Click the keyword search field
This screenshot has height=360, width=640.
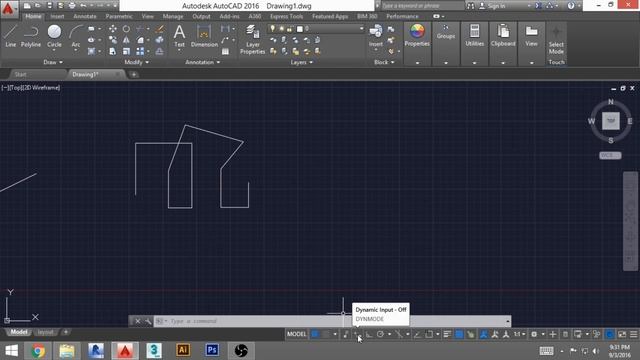422,6
